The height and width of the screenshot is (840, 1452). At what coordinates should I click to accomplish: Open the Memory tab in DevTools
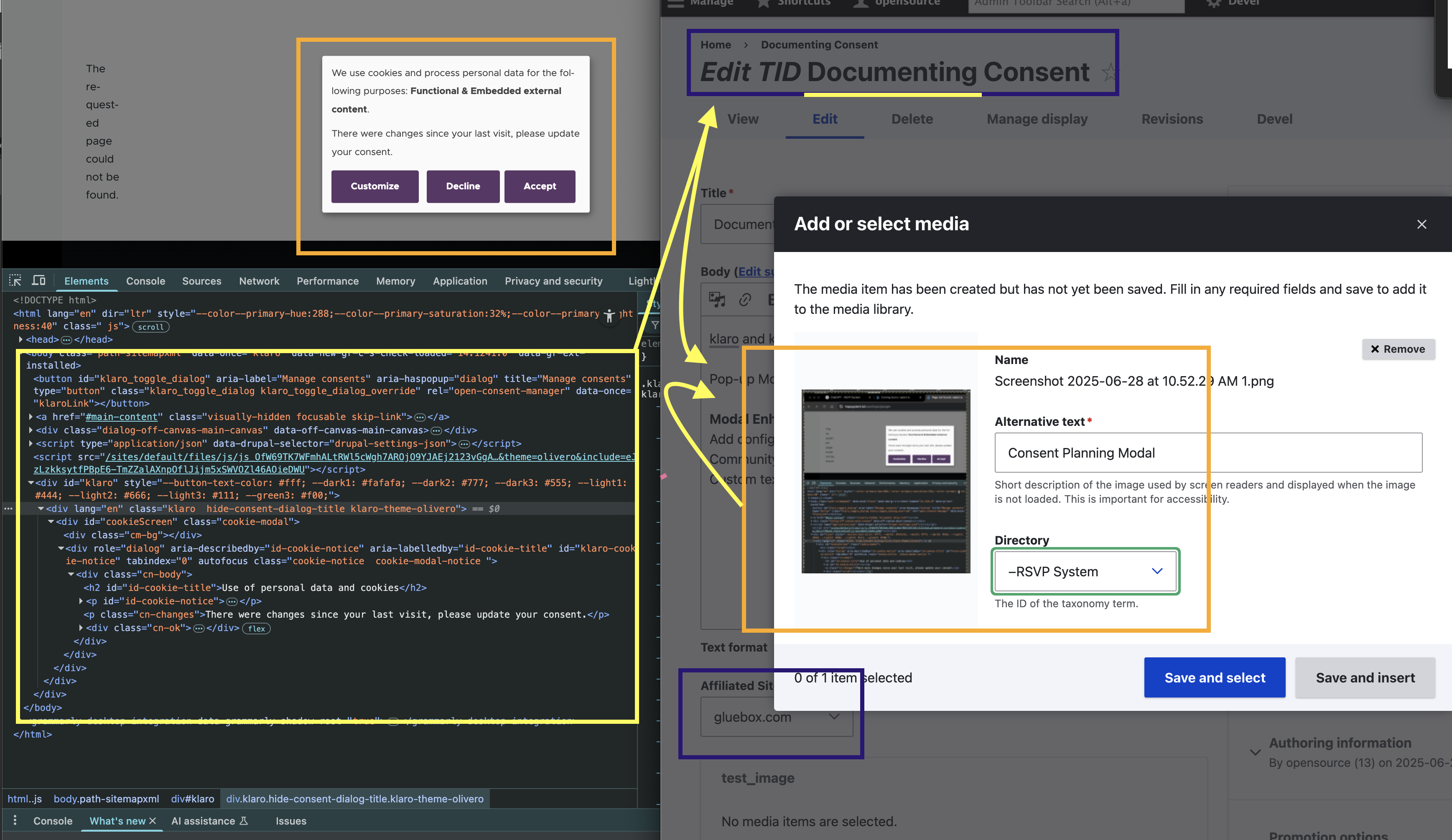point(395,281)
